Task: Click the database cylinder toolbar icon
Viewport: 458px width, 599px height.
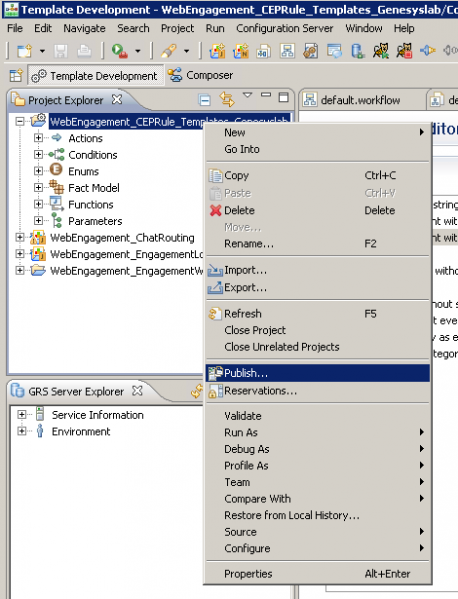Action: (x=358, y=51)
